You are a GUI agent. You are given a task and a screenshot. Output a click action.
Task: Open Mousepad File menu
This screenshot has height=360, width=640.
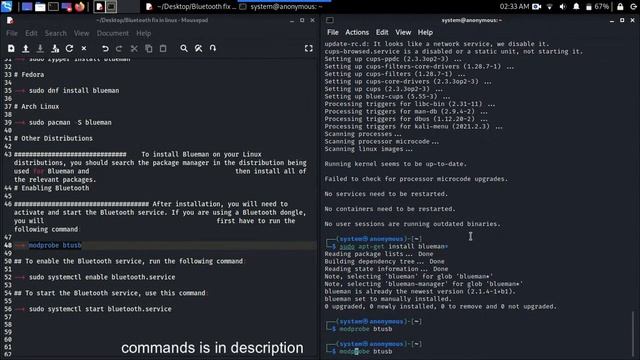[12, 33]
